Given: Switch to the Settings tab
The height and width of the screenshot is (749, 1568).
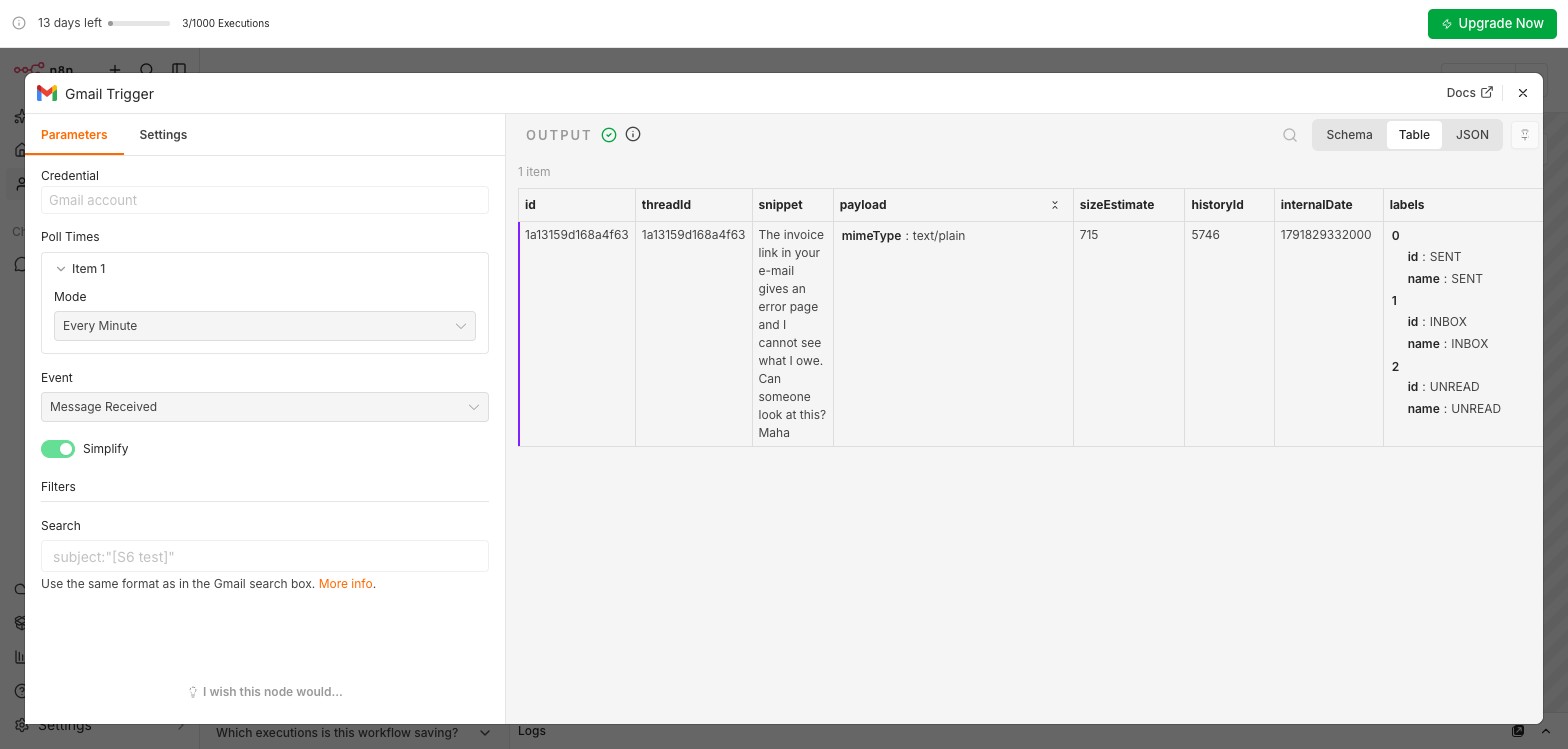Looking at the screenshot, I should click(163, 135).
